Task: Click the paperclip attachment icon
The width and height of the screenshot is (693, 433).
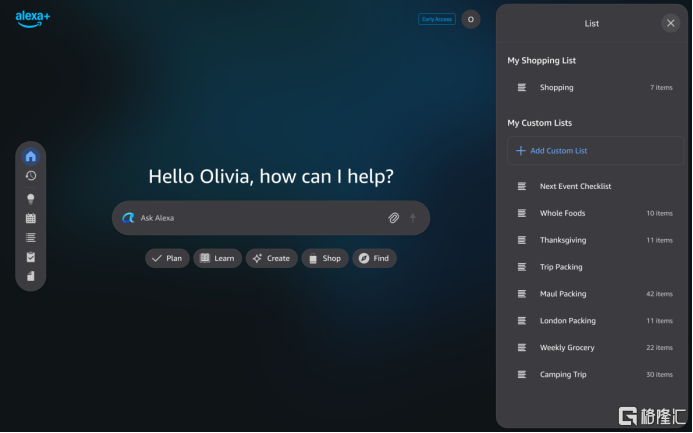Action: click(x=394, y=218)
